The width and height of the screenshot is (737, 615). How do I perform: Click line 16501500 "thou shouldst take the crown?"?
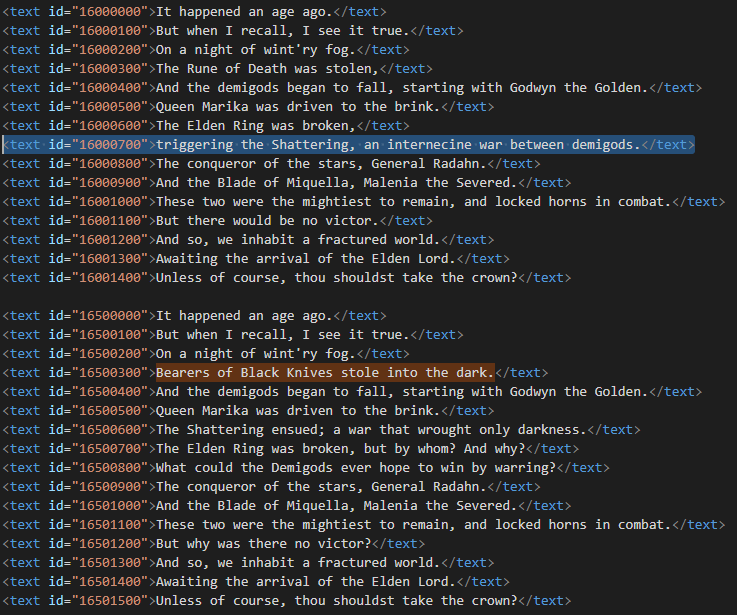(287, 600)
